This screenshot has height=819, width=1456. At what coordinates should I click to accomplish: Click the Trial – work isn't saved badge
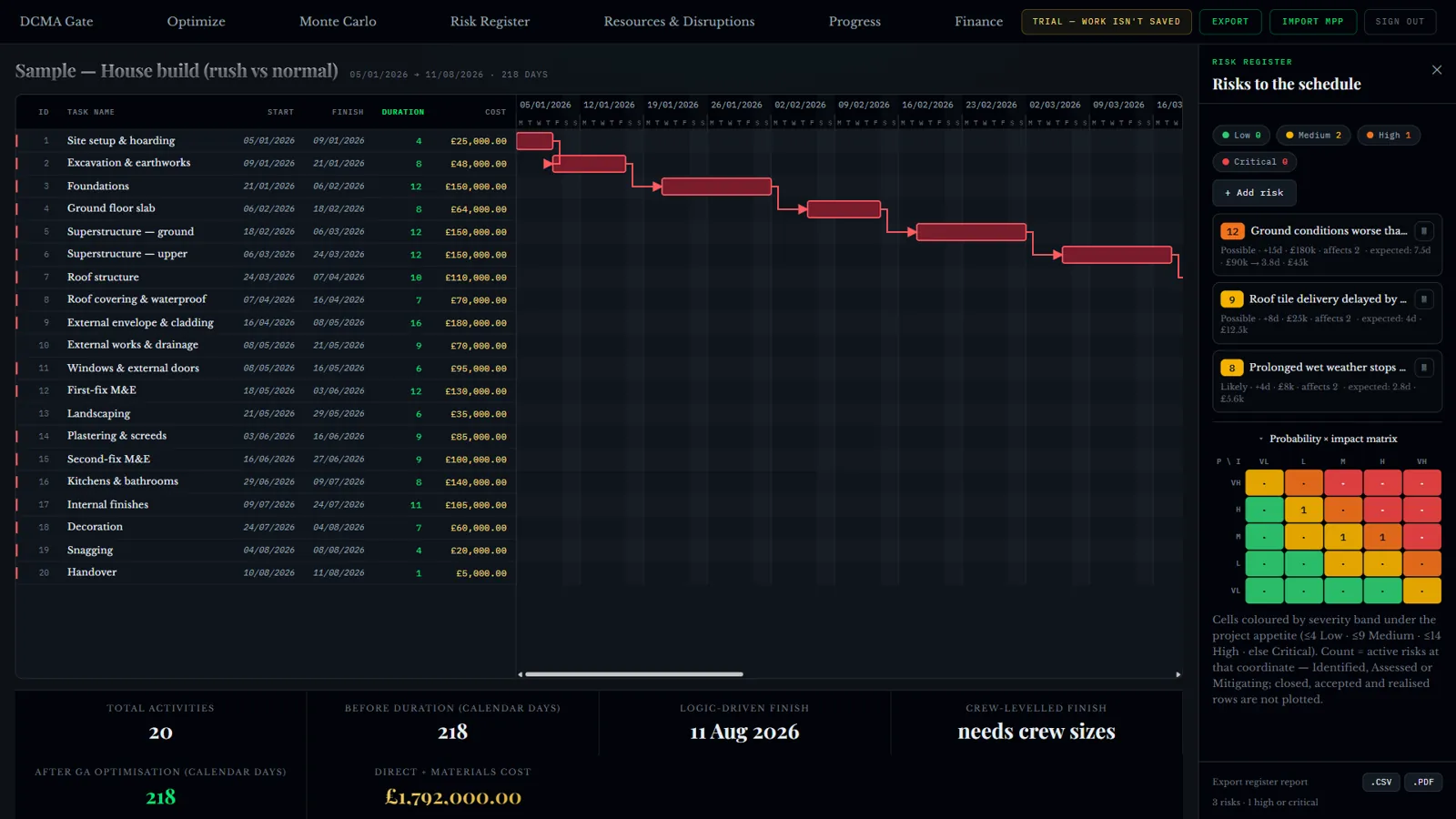pyautogui.click(x=1106, y=22)
